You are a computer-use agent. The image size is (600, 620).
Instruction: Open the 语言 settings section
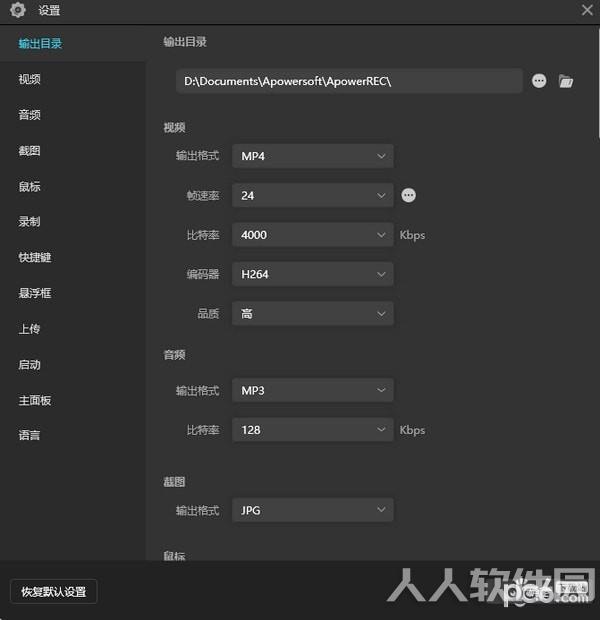point(30,435)
